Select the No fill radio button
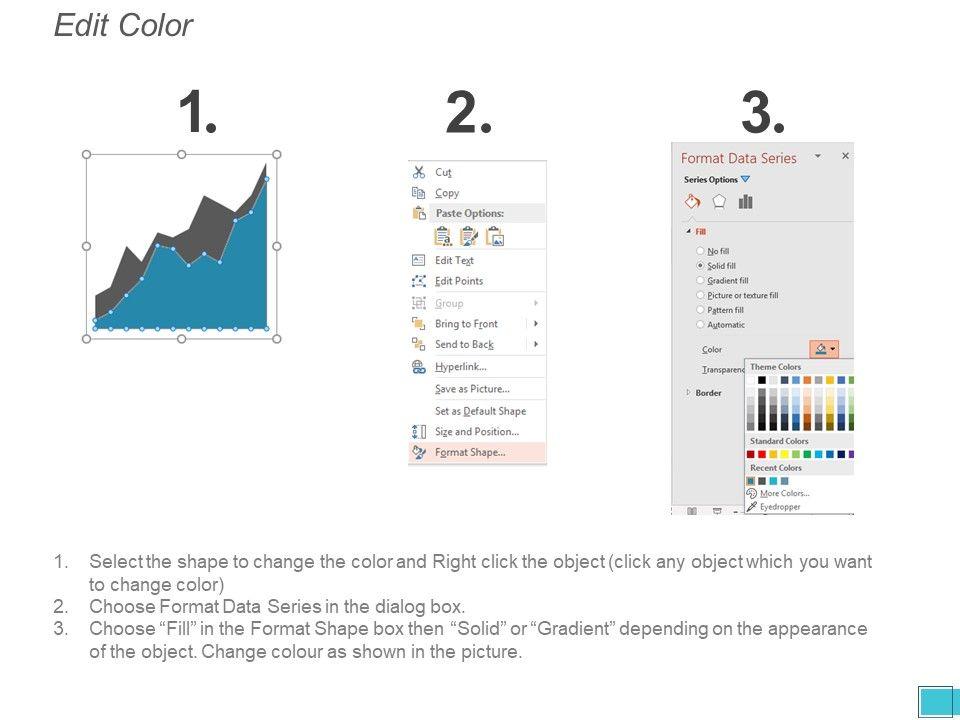Screen dimensions: 960x720 tap(700, 251)
